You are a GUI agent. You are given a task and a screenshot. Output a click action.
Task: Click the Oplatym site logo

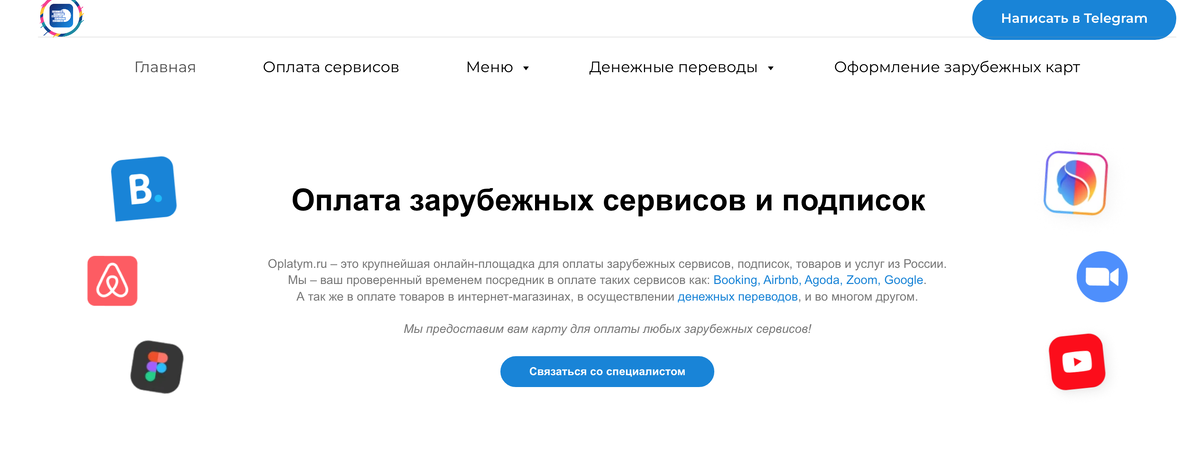[x=62, y=16]
